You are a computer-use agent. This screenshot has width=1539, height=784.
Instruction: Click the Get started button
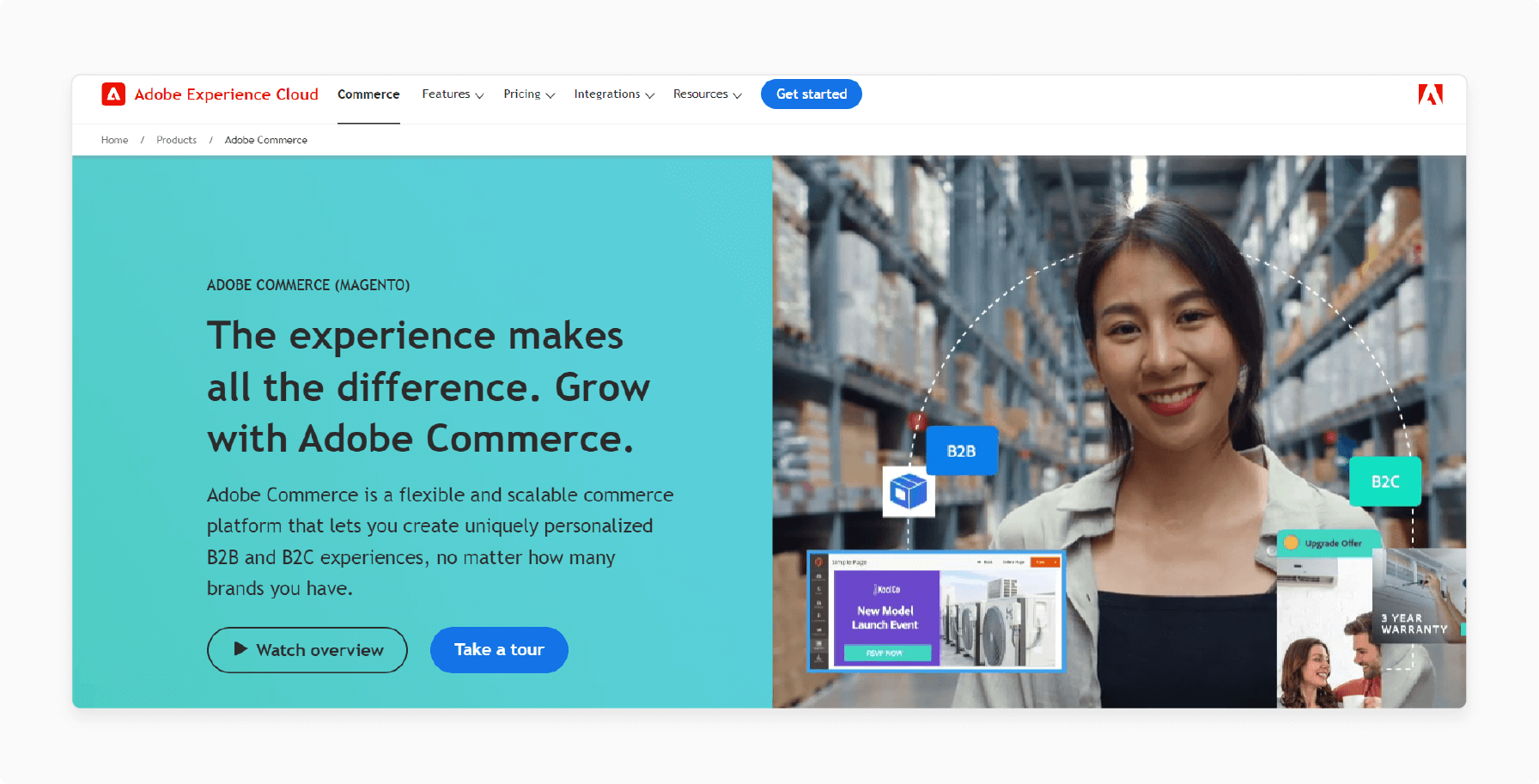point(812,94)
